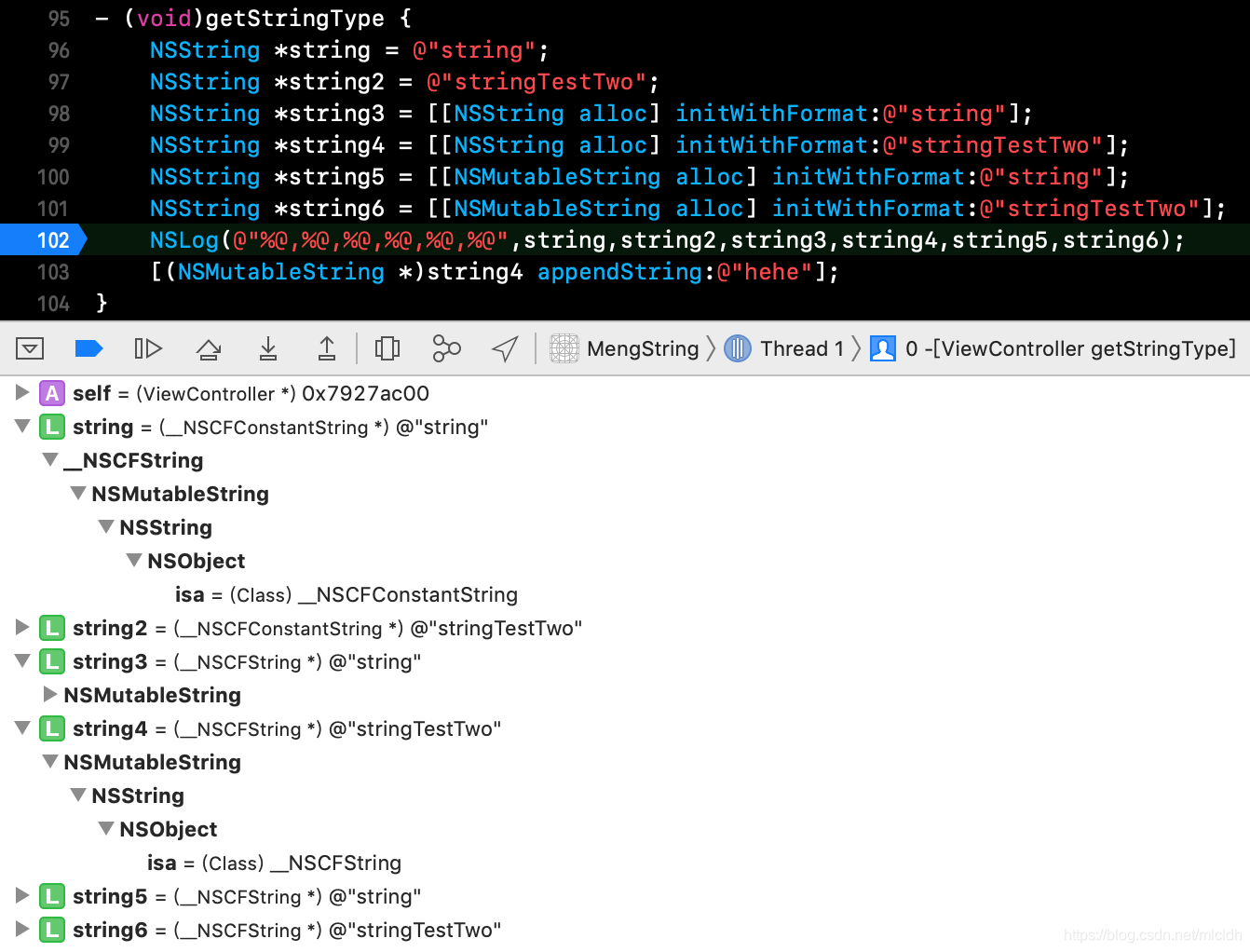
Task: Deactivate breakpoints with the blue breakpoint icon
Action: click(88, 347)
